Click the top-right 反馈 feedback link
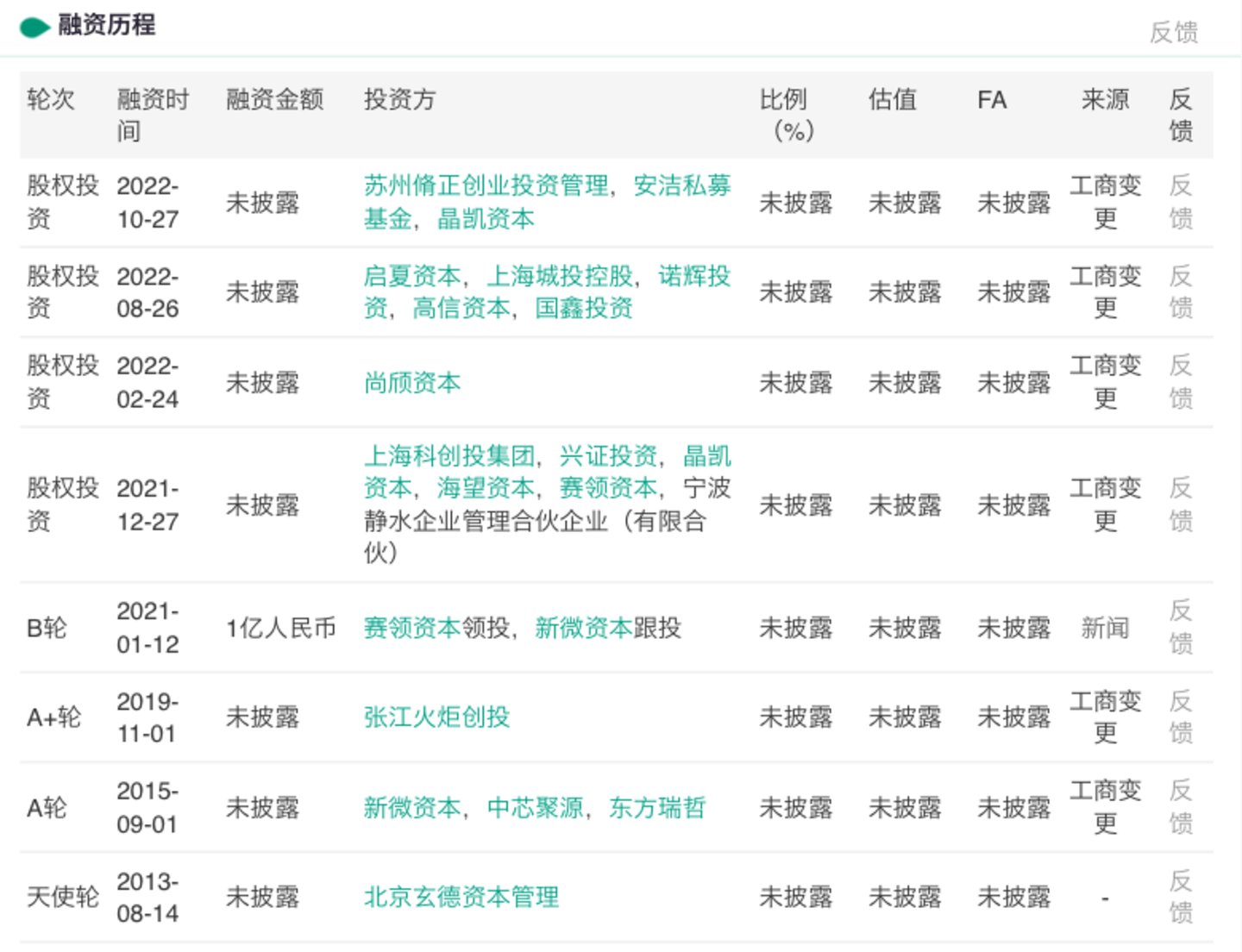 point(1173,33)
